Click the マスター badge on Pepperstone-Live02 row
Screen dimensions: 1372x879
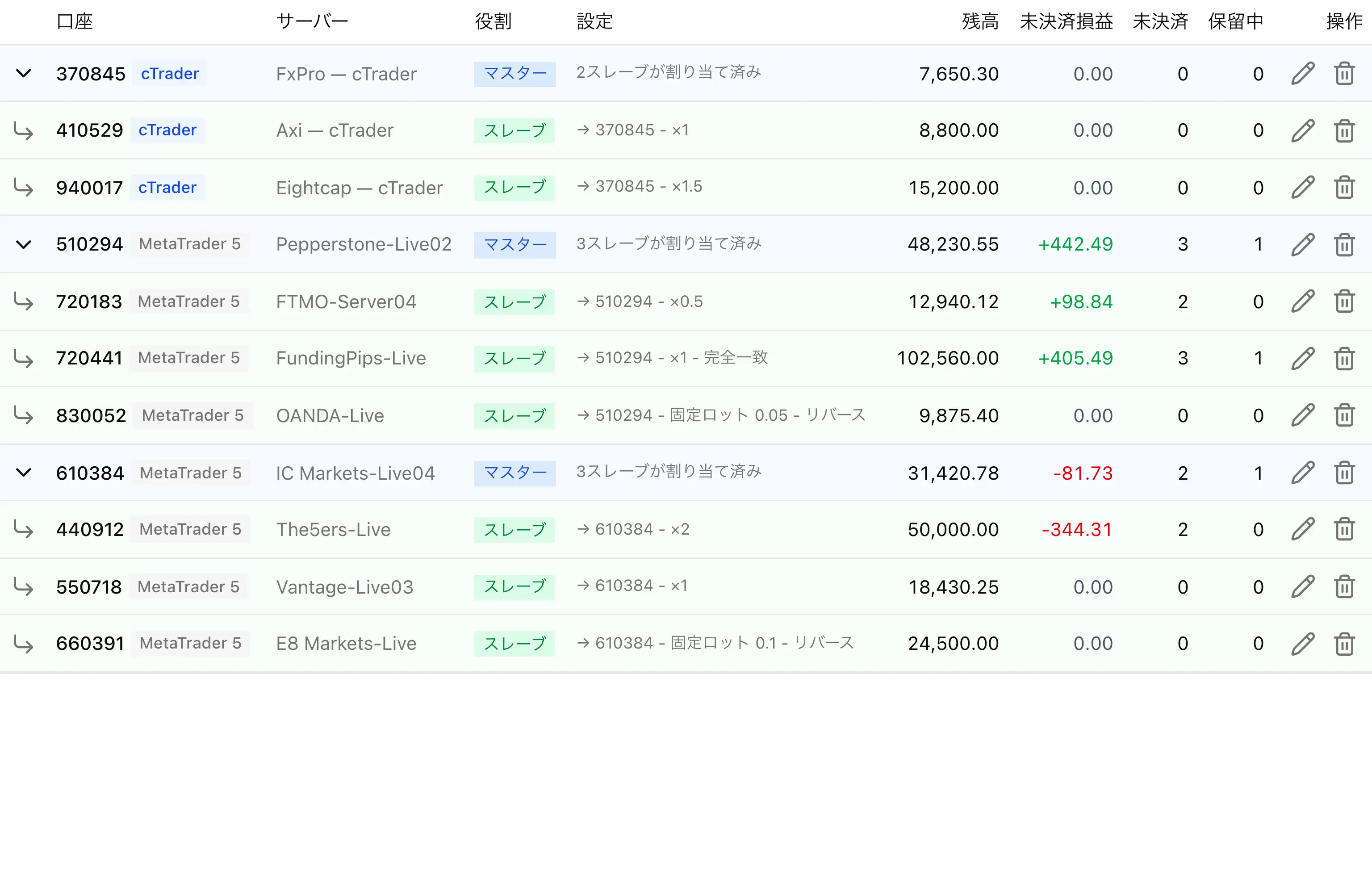tap(515, 245)
